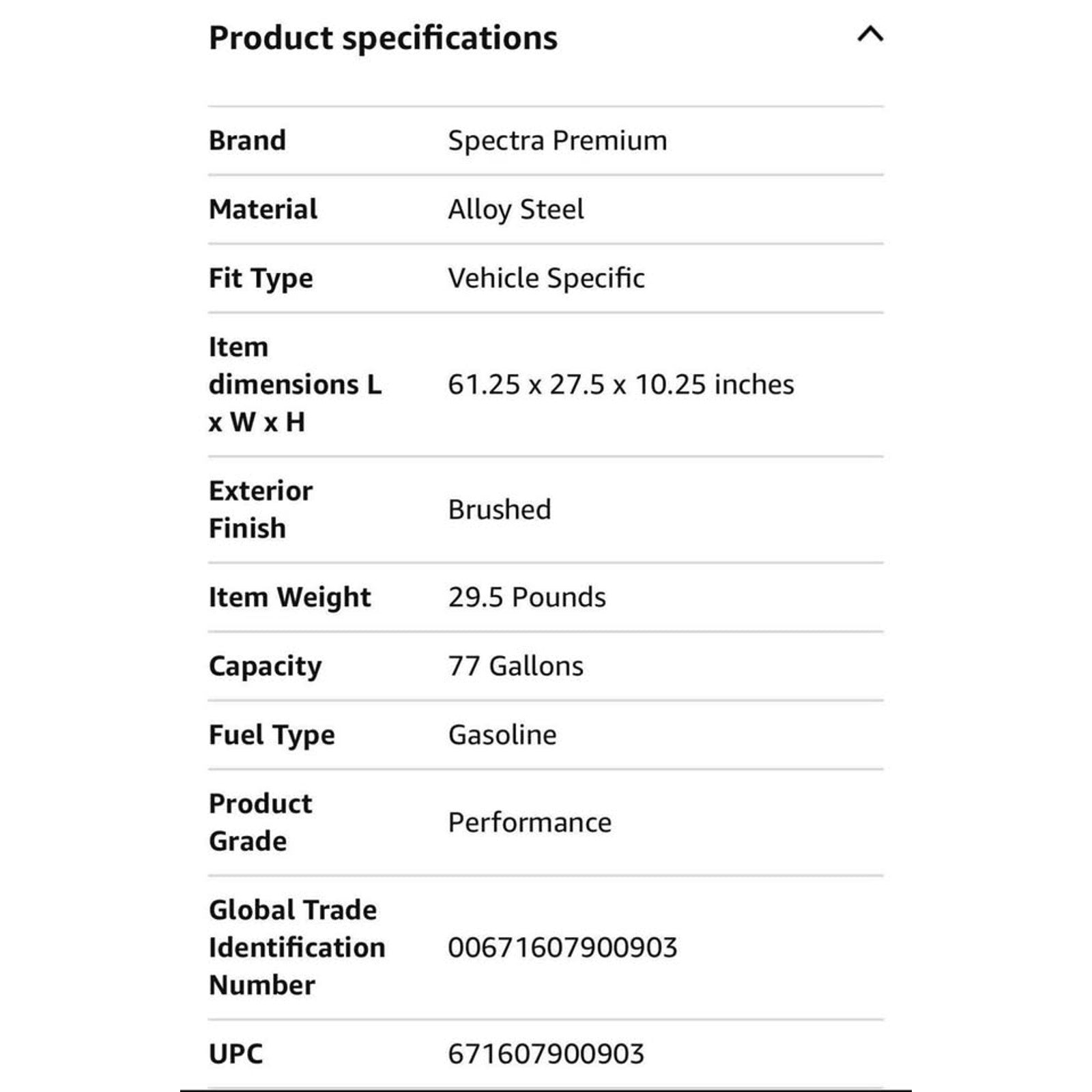Select the Gasoline fuel type value
The width and height of the screenshot is (1092, 1092).
502,735
